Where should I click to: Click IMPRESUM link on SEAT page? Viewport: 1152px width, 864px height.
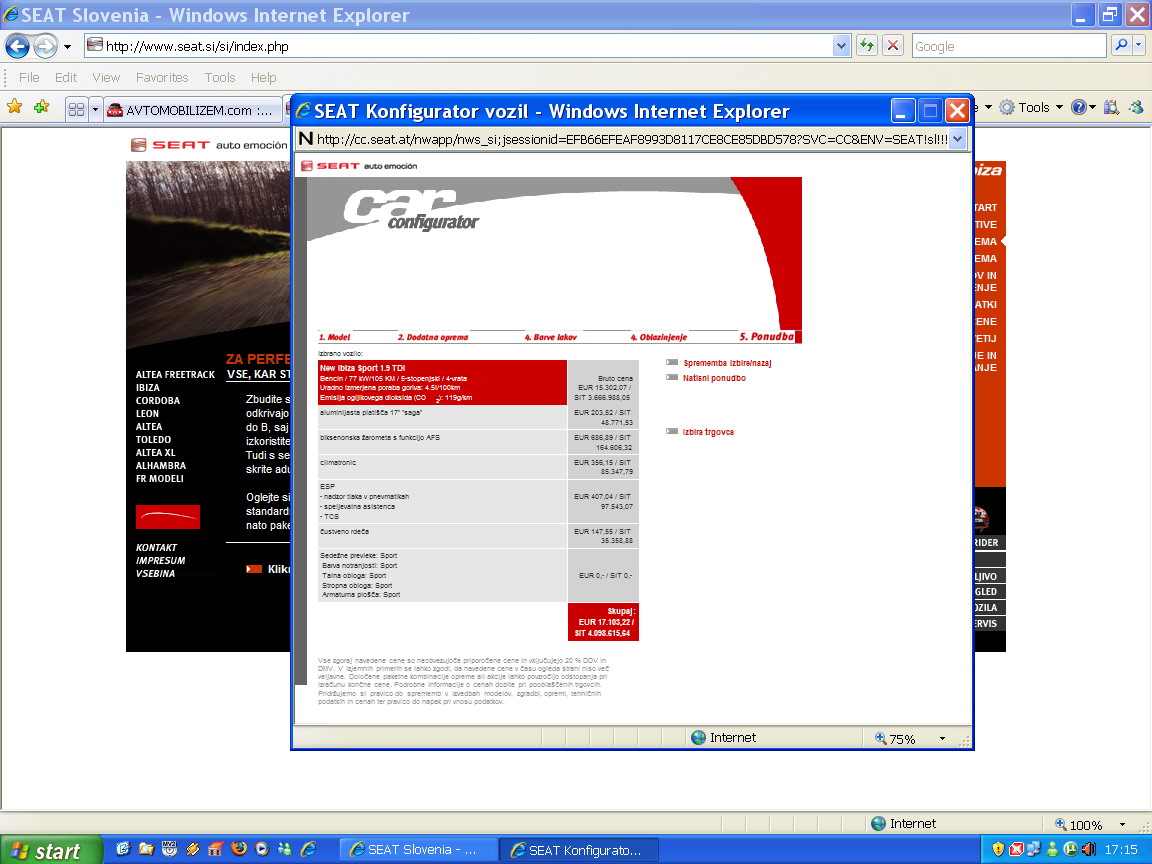tap(160, 561)
